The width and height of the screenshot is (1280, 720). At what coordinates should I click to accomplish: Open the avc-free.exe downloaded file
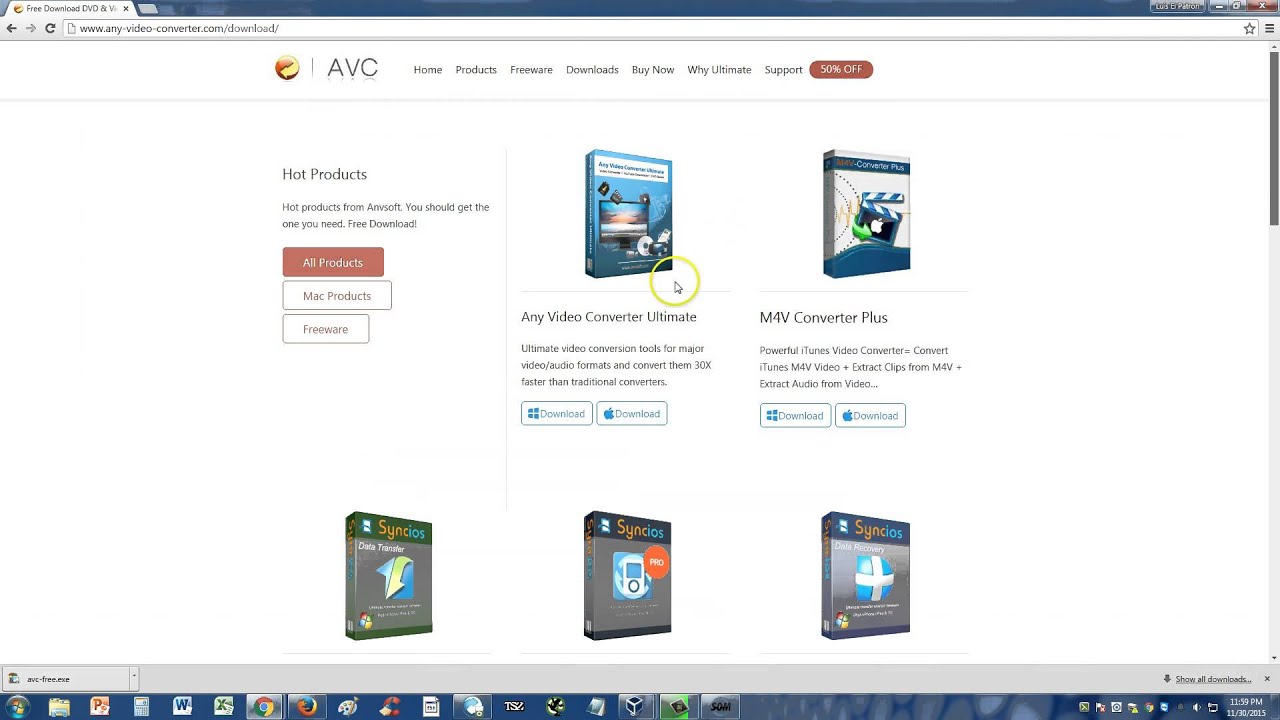point(65,679)
